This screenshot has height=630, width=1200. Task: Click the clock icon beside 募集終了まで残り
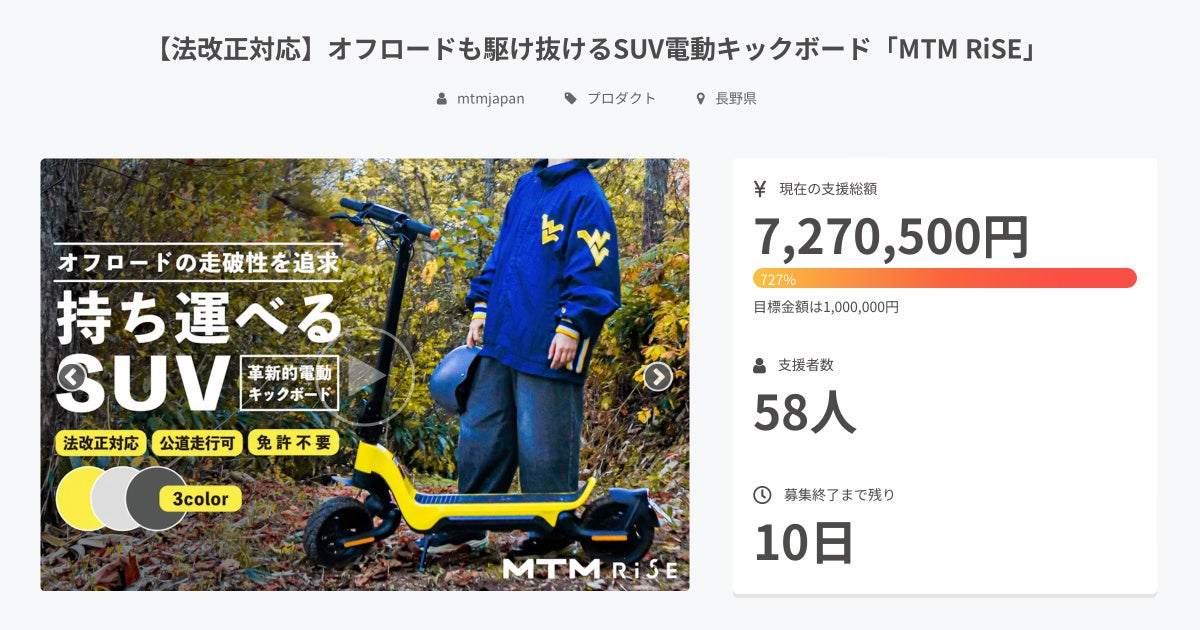click(762, 494)
